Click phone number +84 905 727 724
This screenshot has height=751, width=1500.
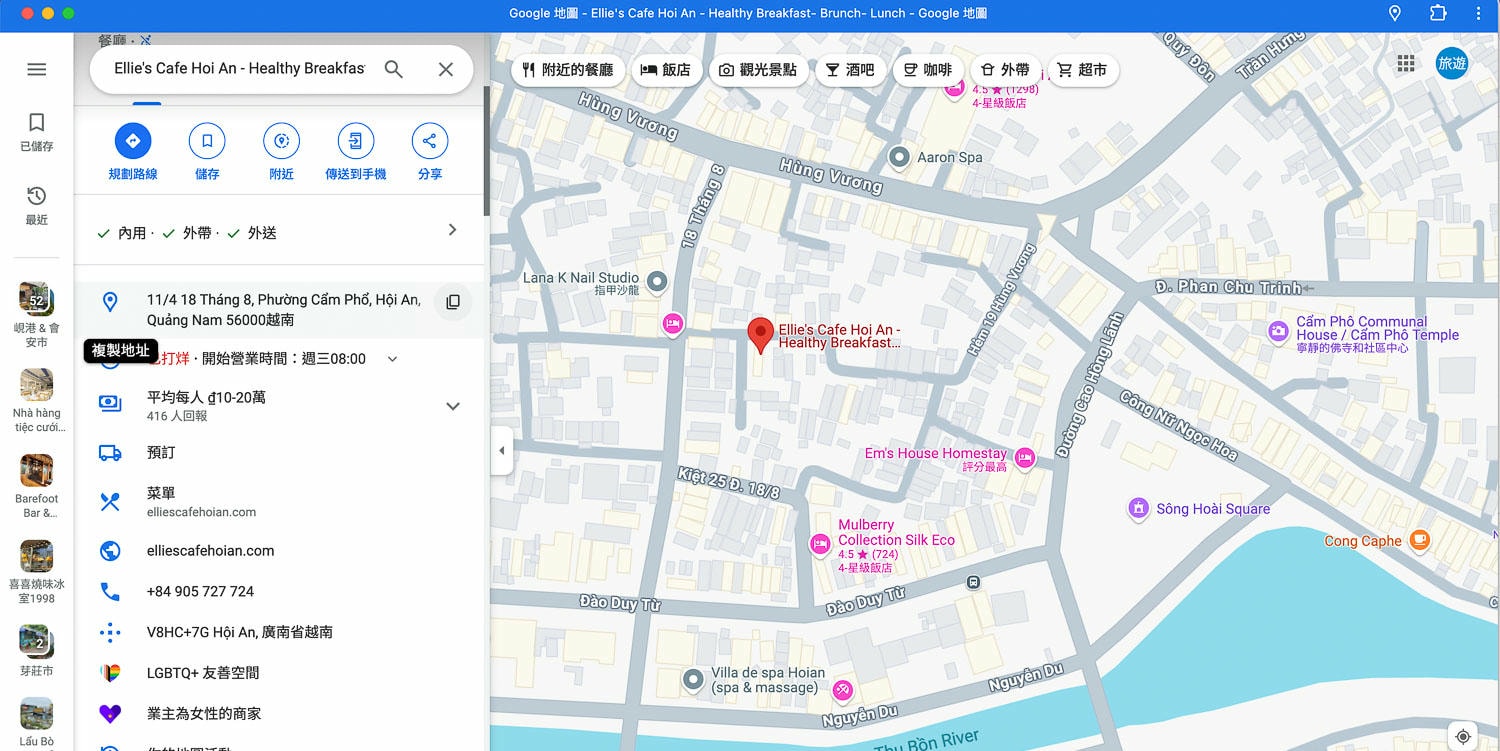(x=200, y=592)
